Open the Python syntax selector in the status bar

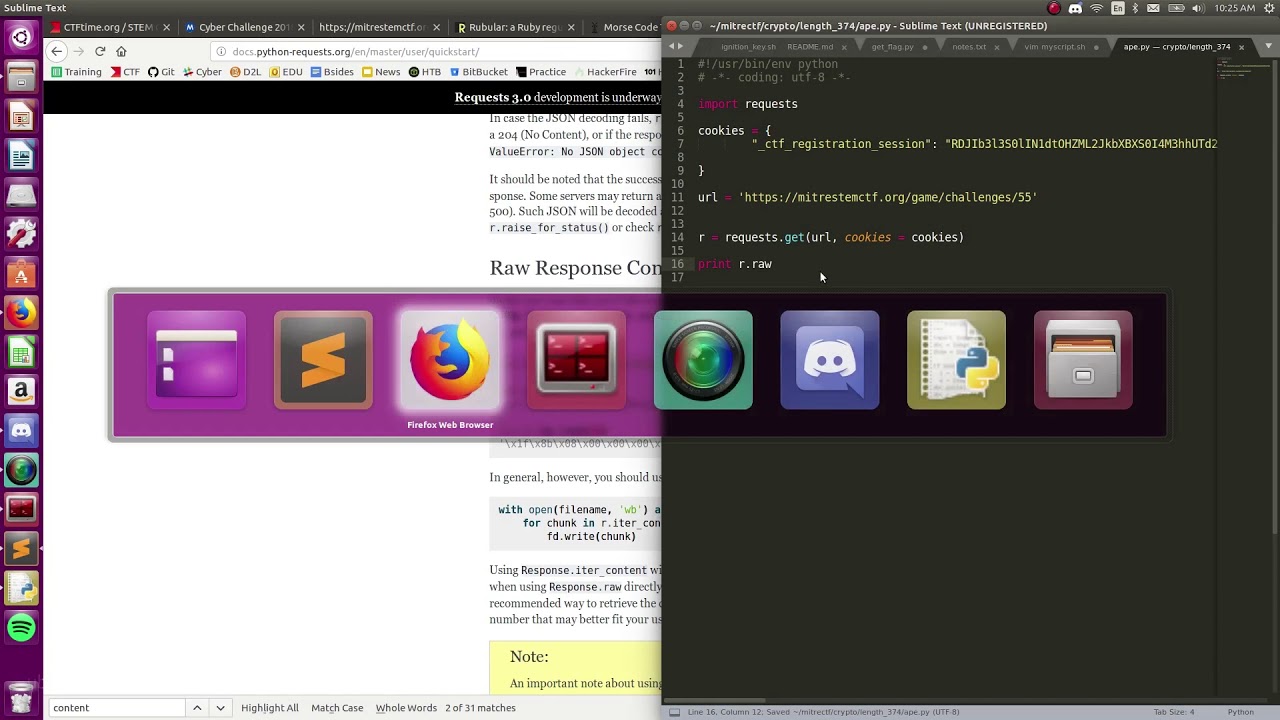coord(1241,712)
